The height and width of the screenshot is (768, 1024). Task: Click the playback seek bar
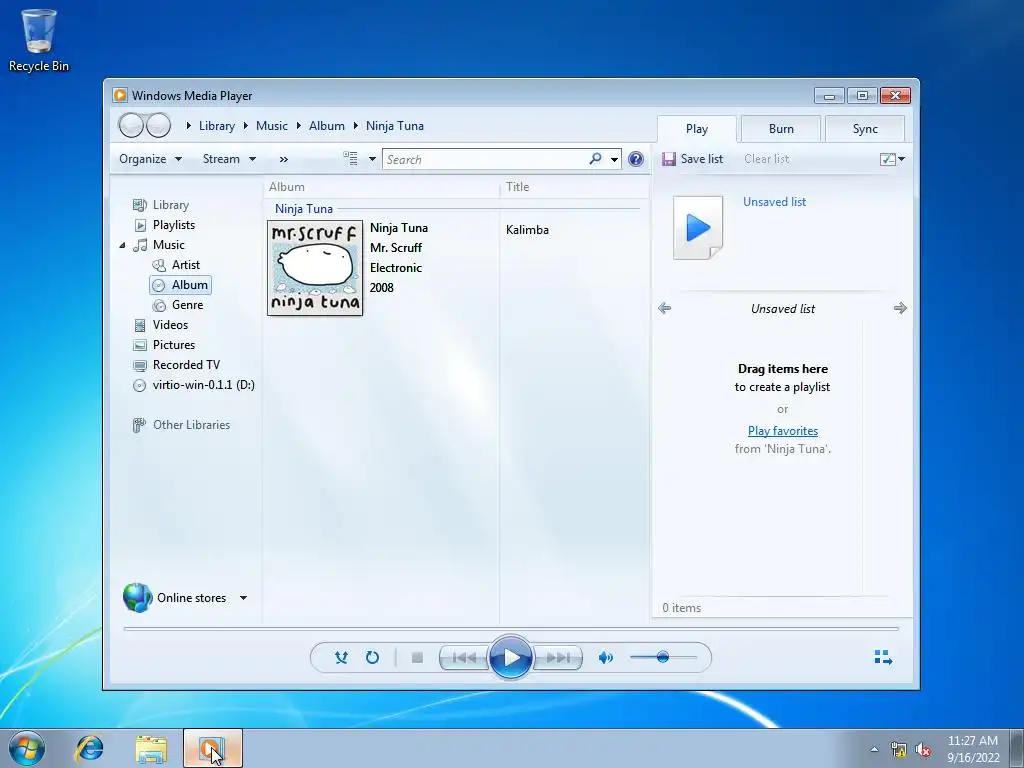point(511,629)
